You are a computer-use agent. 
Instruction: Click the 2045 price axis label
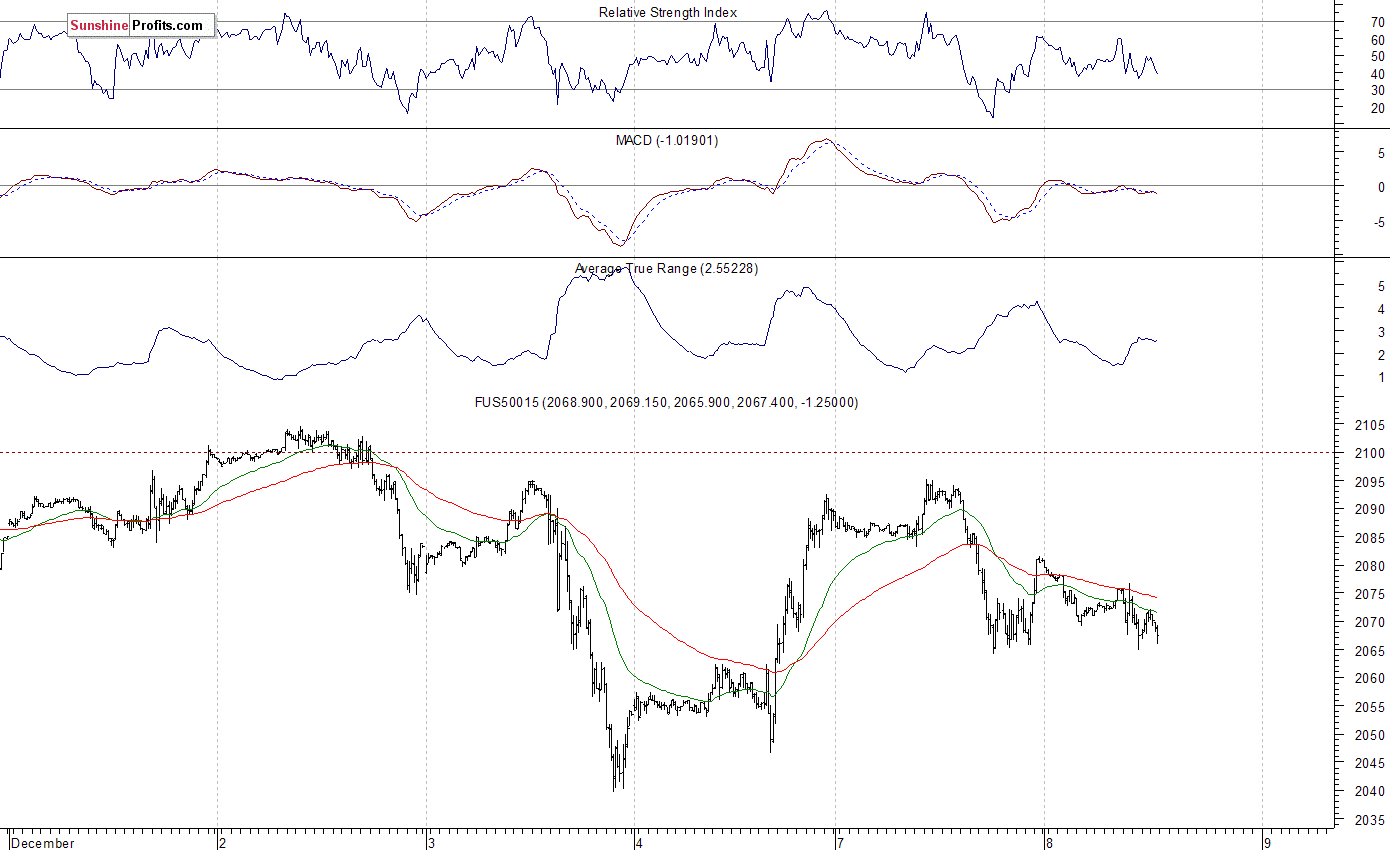[x=1371, y=763]
